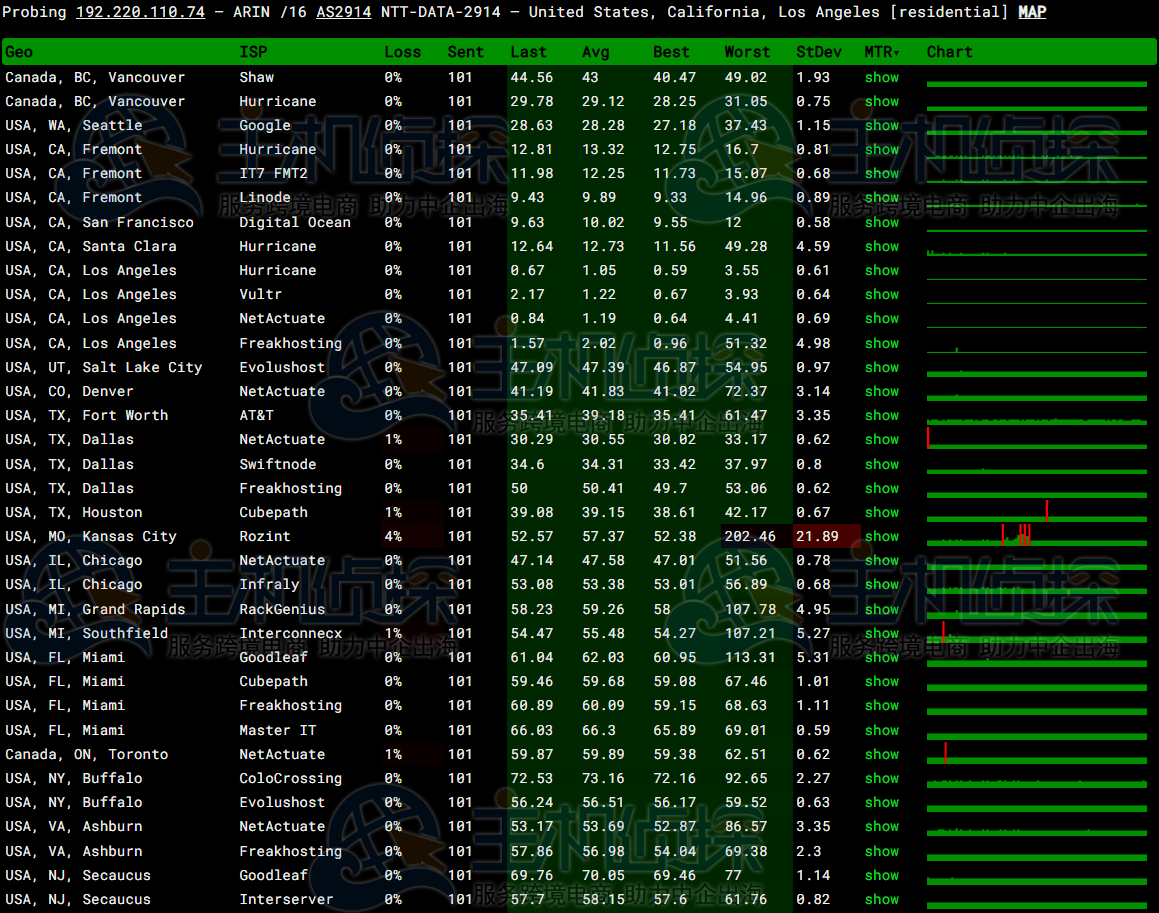Sort by the Best column header
The image size is (1159, 913).
(671, 52)
